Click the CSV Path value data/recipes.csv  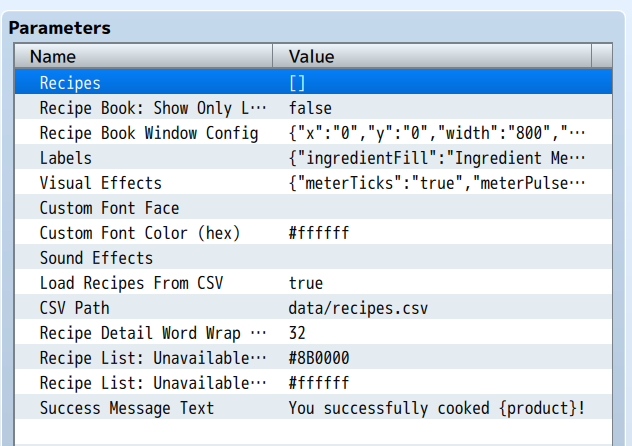point(358,308)
